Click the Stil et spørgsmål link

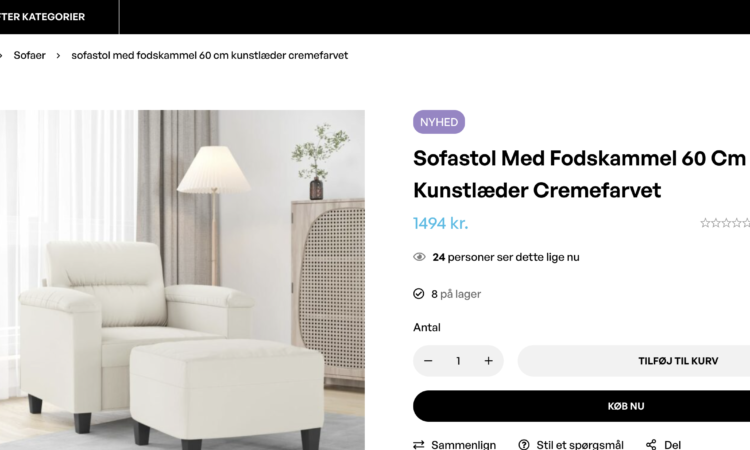tap(580, 445)
